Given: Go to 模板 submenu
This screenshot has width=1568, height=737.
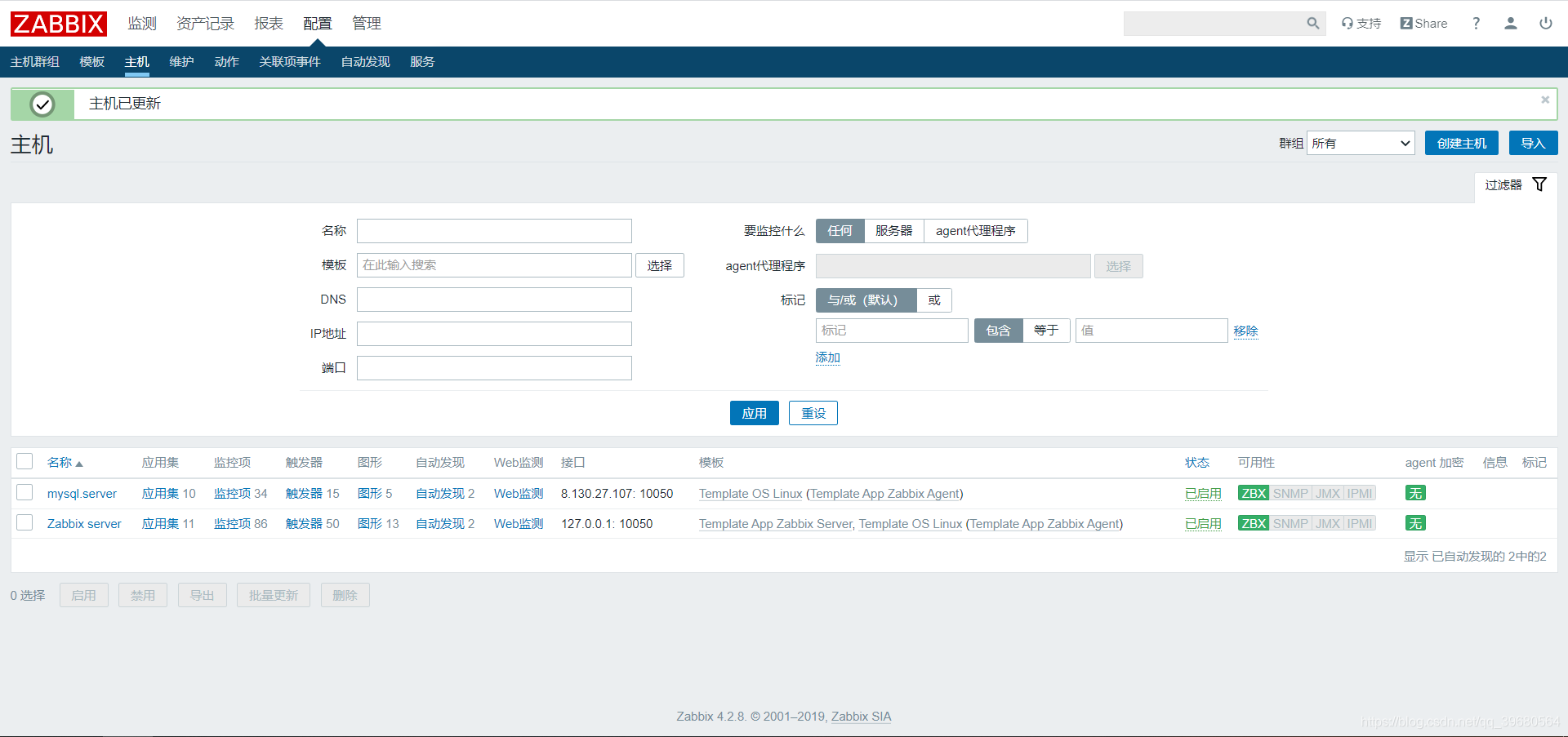Looking at the screenshot, I should click(92, 62).
